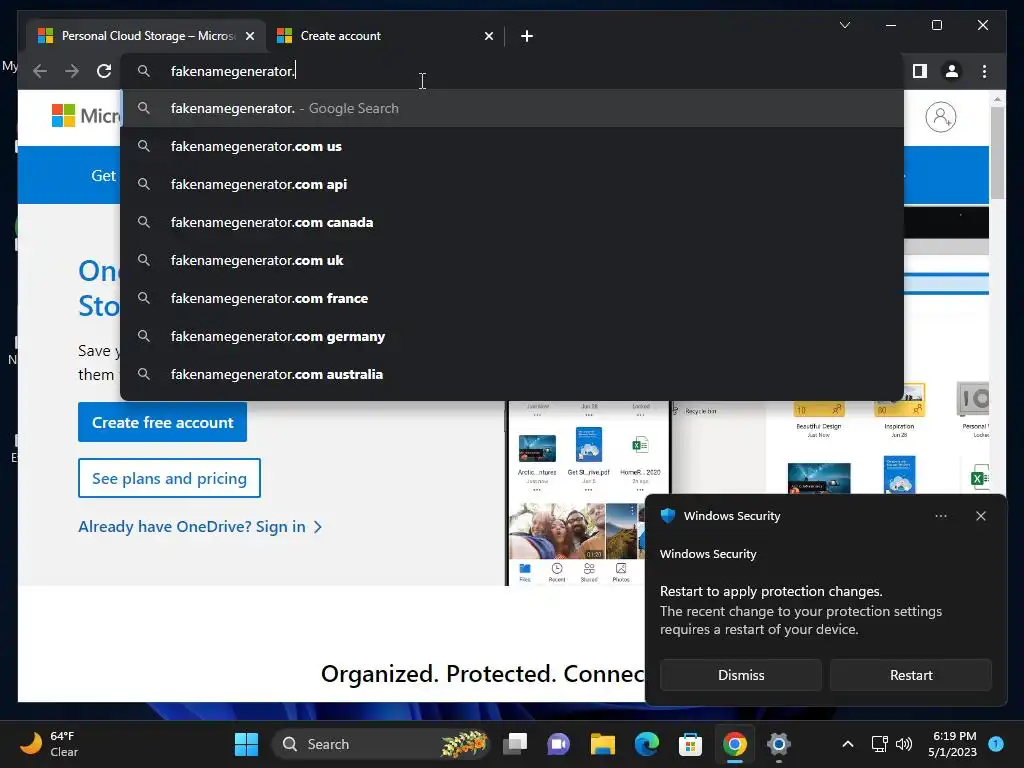Click the page vertical scrollbar thumb
This screenshot has width=1024, height=768.
(x=997, y=152)
